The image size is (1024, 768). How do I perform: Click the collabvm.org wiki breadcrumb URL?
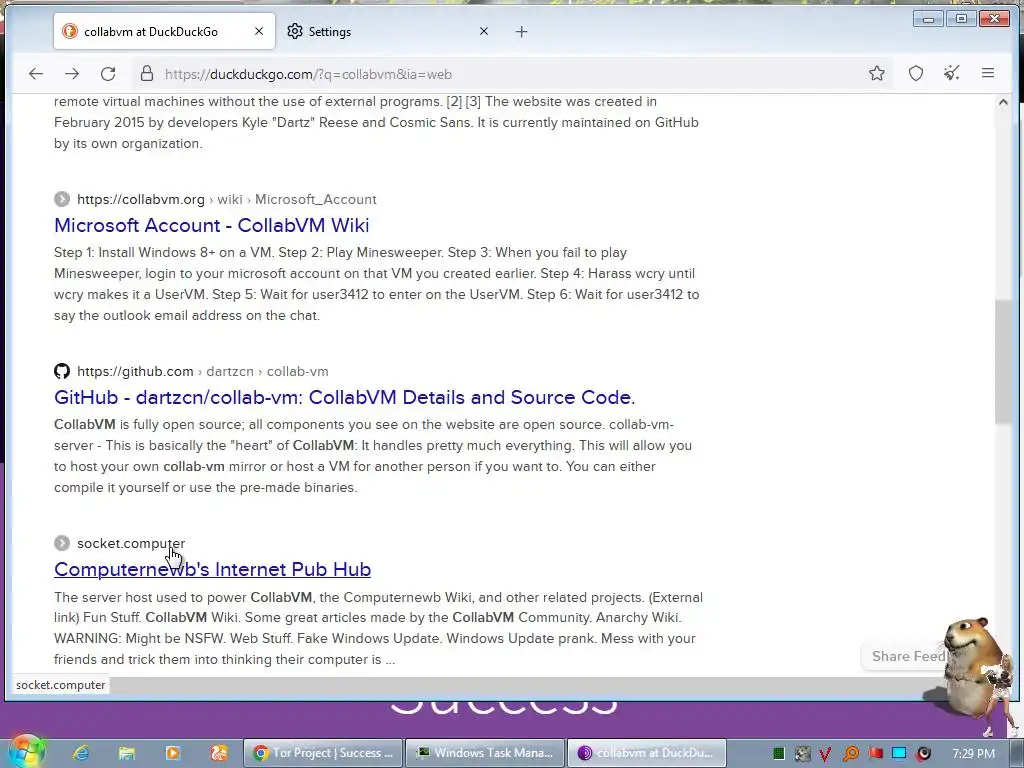pyautogui.click(x=227, y=199)
